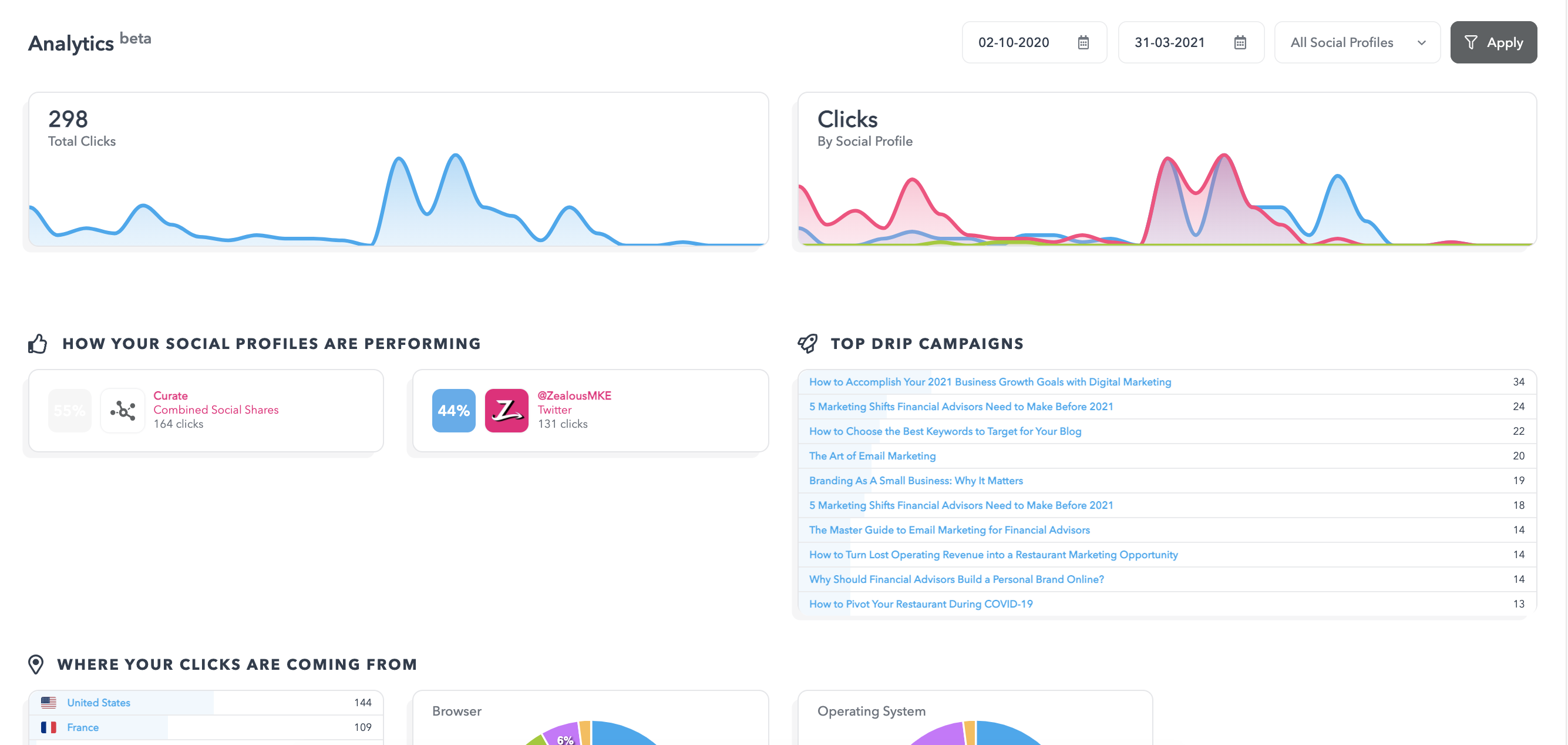Click the Total Clicks line chart
Screen dimensions: 1568x745
398,199
